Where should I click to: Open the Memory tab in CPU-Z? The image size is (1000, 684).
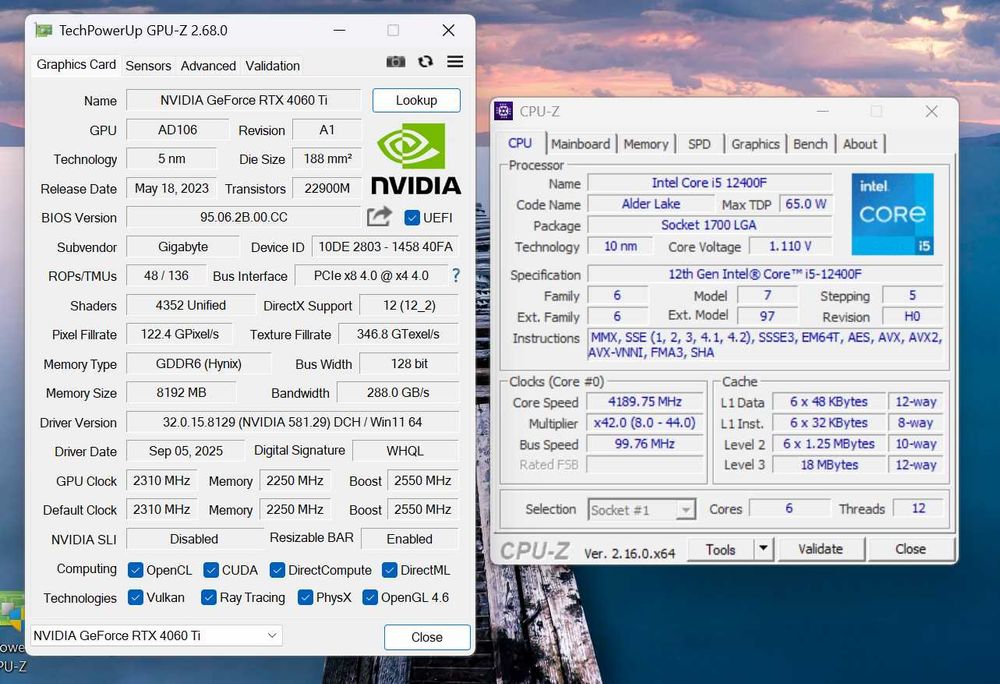(645, 144)
